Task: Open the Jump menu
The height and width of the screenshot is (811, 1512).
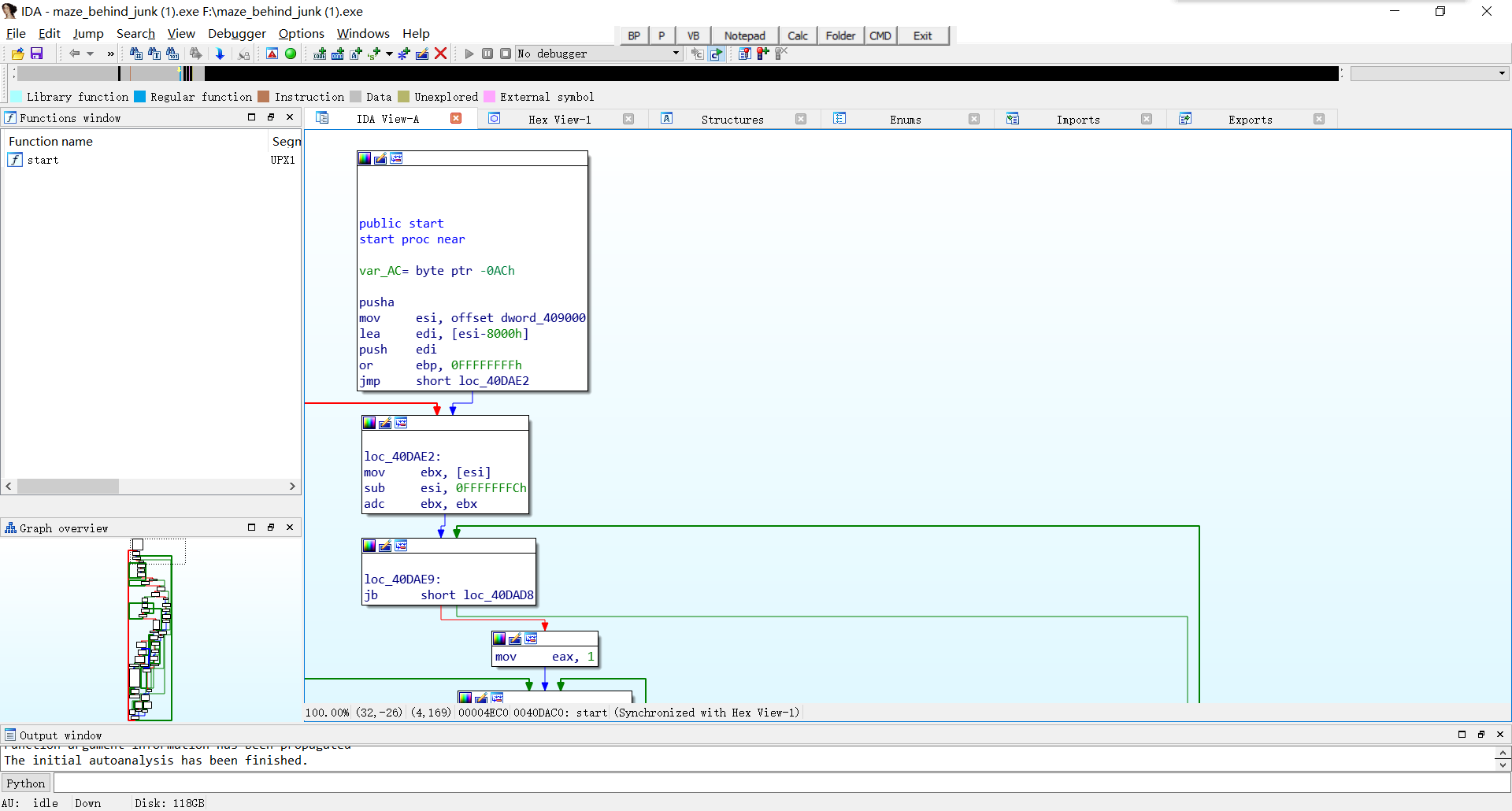Action: [x=88, y=33]
